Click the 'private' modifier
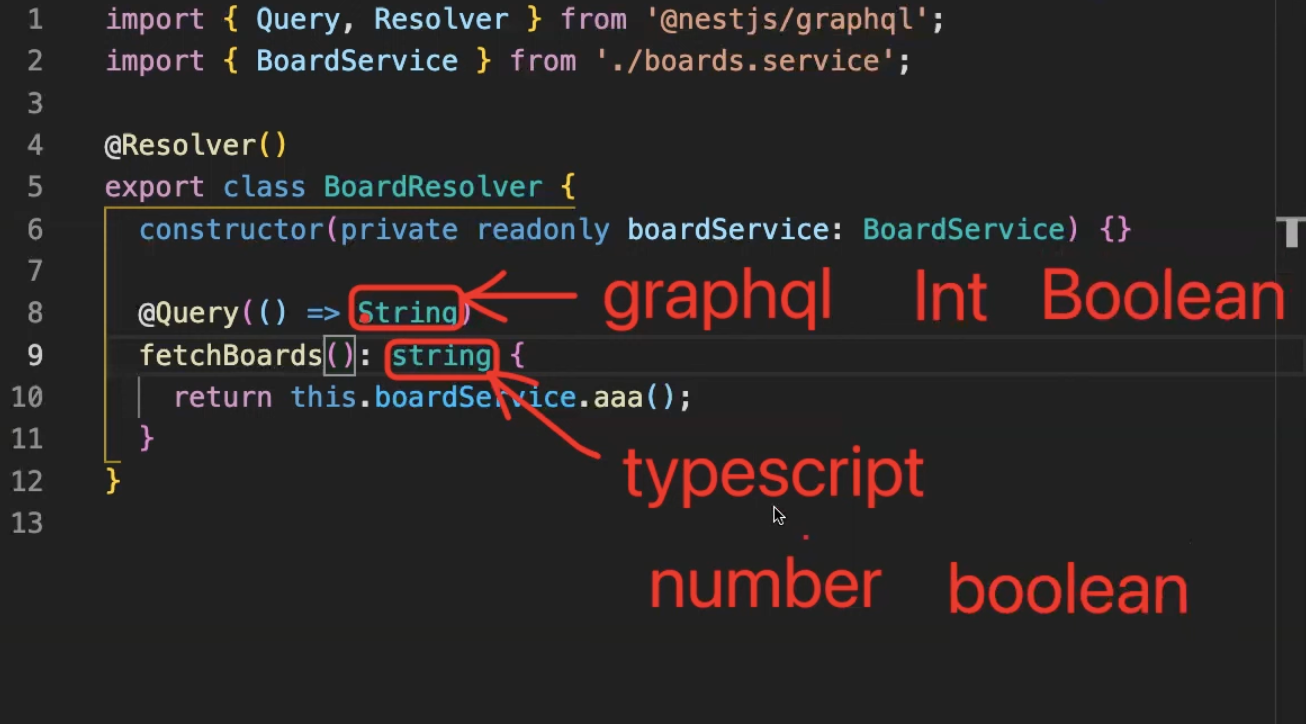The image size is (1306, 724). click(x=399, y=229)
